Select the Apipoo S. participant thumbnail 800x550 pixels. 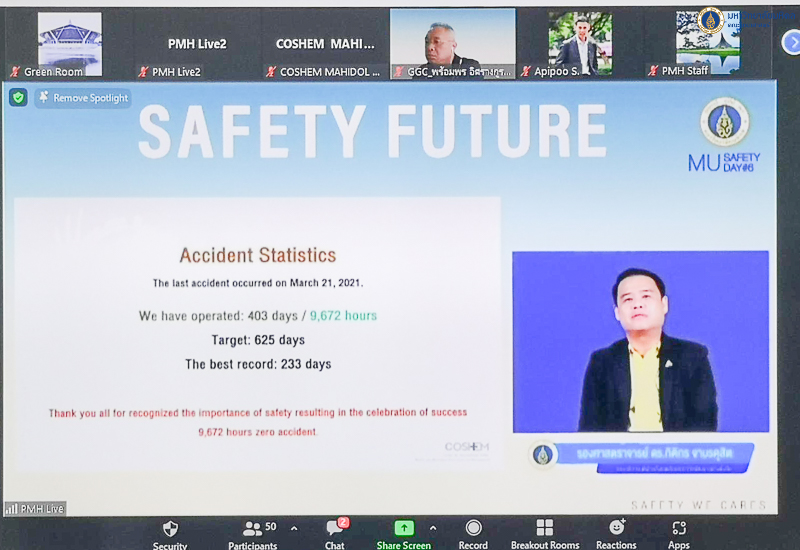[x=580, y=44]
